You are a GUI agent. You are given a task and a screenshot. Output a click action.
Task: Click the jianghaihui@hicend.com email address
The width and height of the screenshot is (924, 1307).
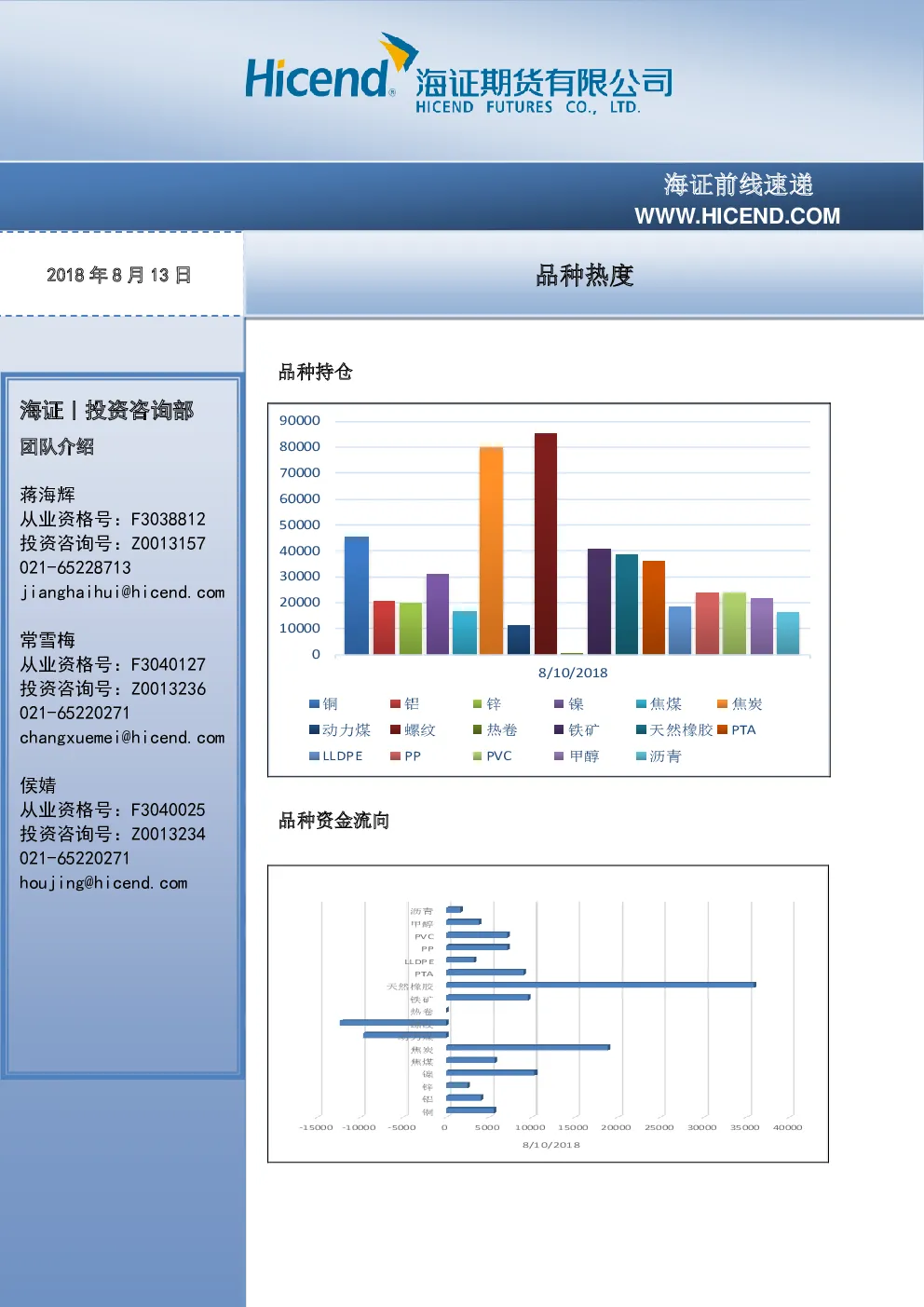point(122,592)
